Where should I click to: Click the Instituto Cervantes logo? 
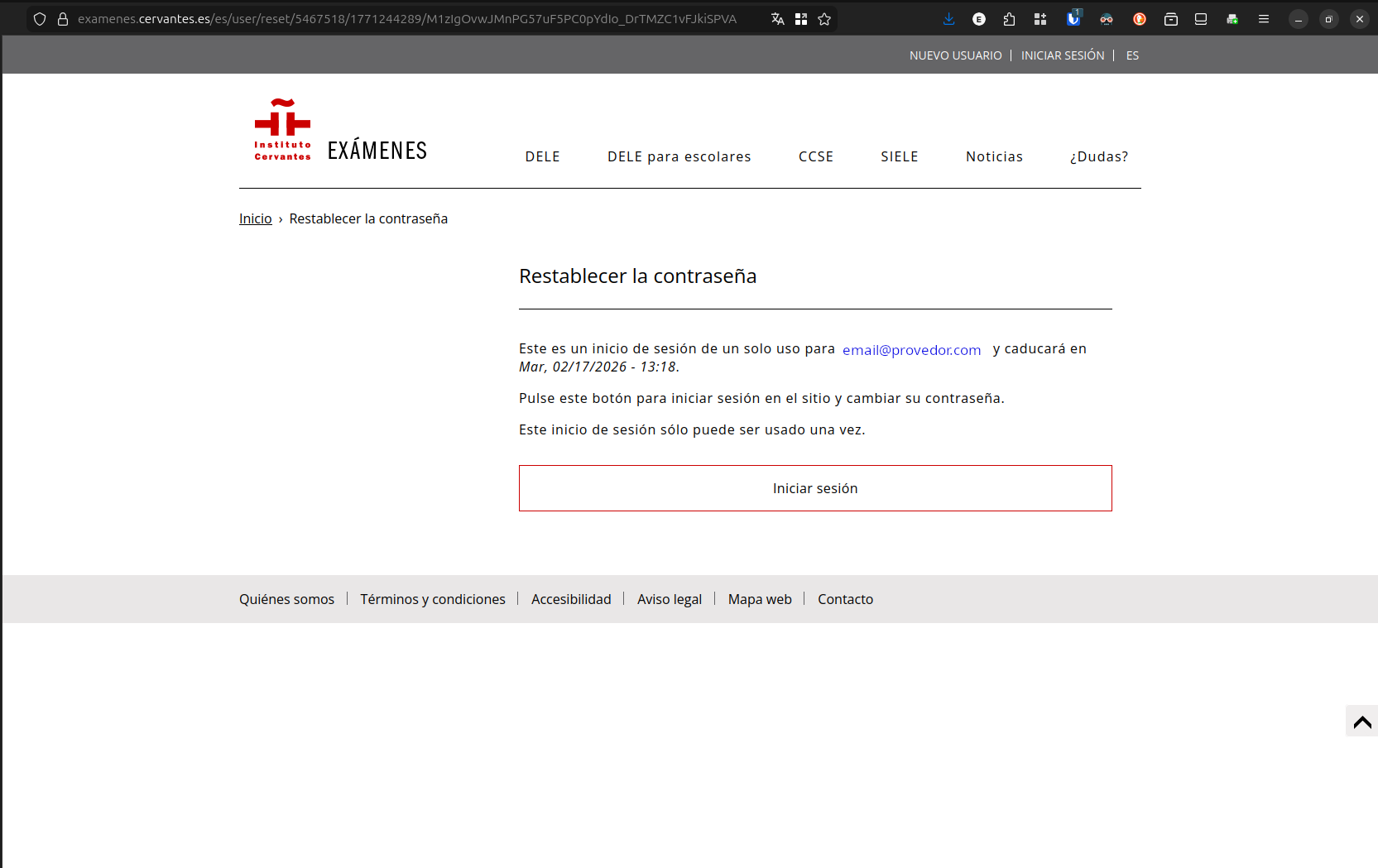282,130
